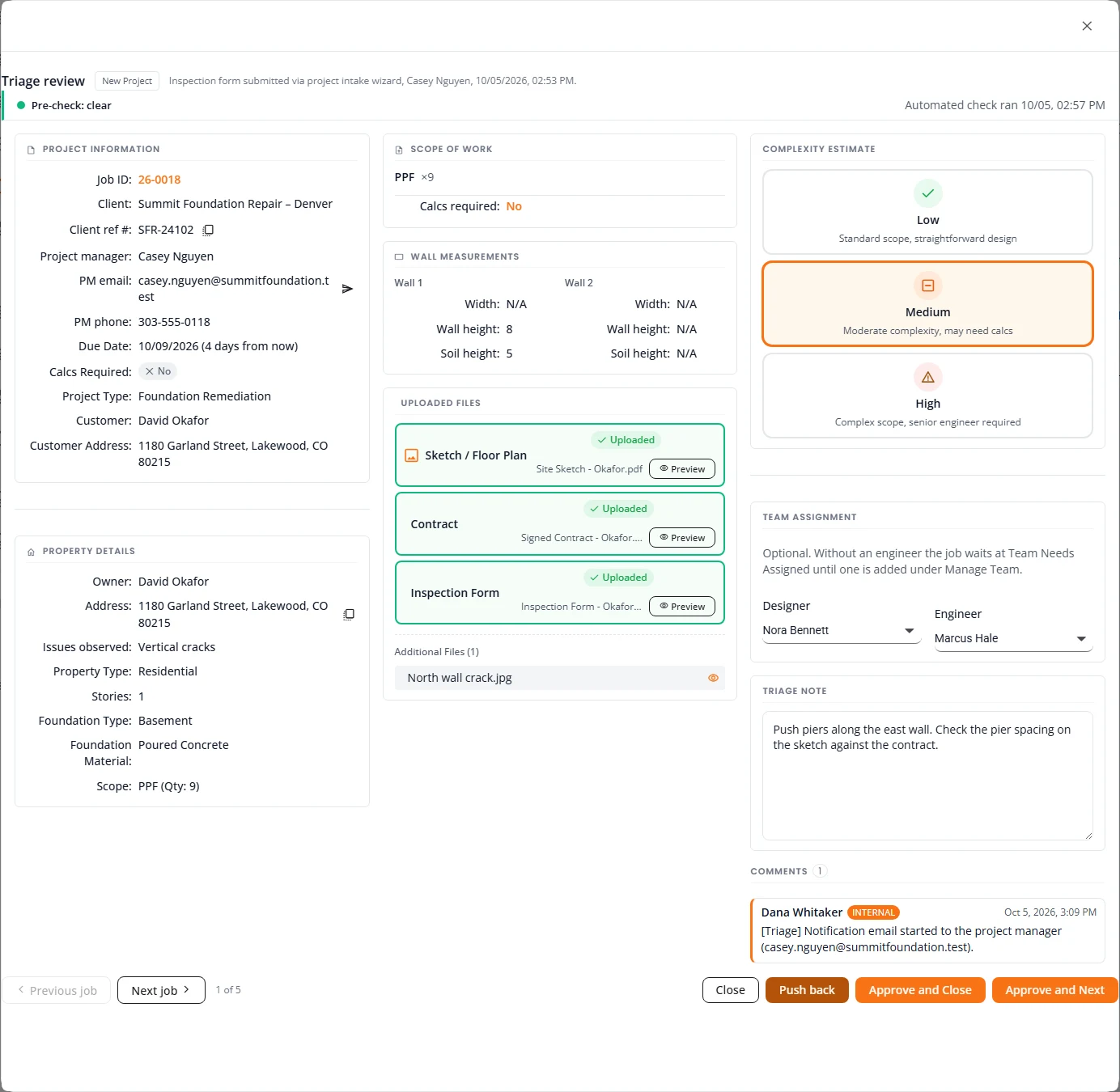The height and width of the screenshot is (1092, 1120).
Task: Click the Calcs Required No chip
Action: pyautogui.click(x=158, y=371)
